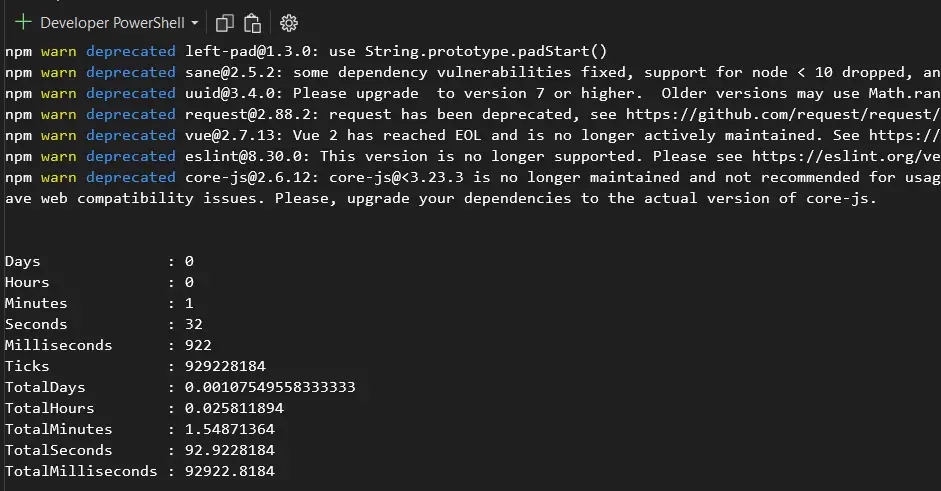Expand the Developer PowerShell dropdown arrow
Viewport: 941px width, 491px height.
(194, 22)
